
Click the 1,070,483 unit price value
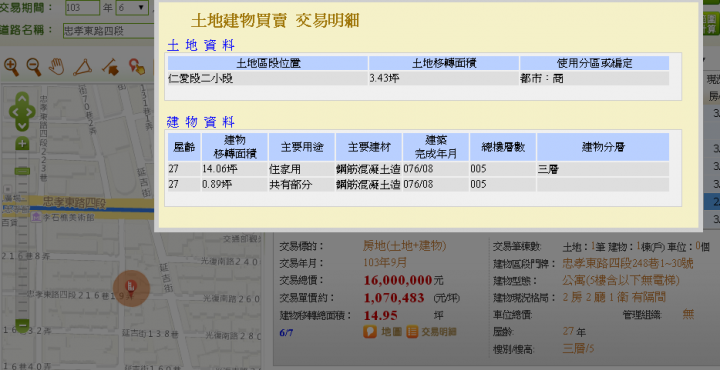coord(394,297)
